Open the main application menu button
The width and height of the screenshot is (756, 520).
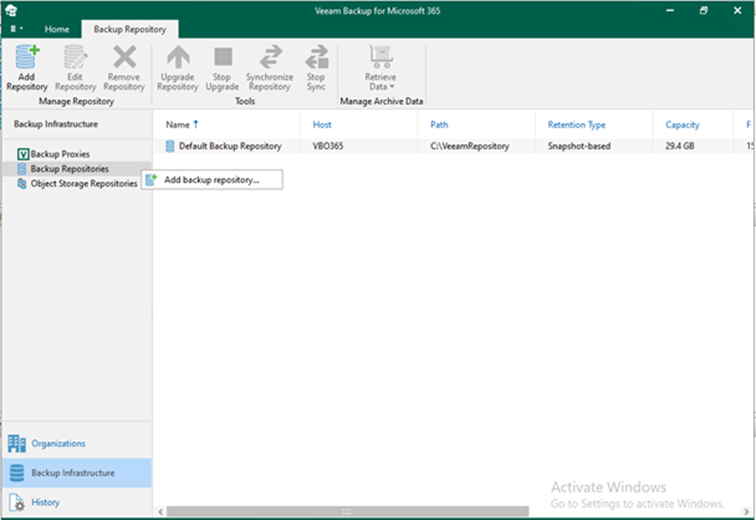(16, 29)
